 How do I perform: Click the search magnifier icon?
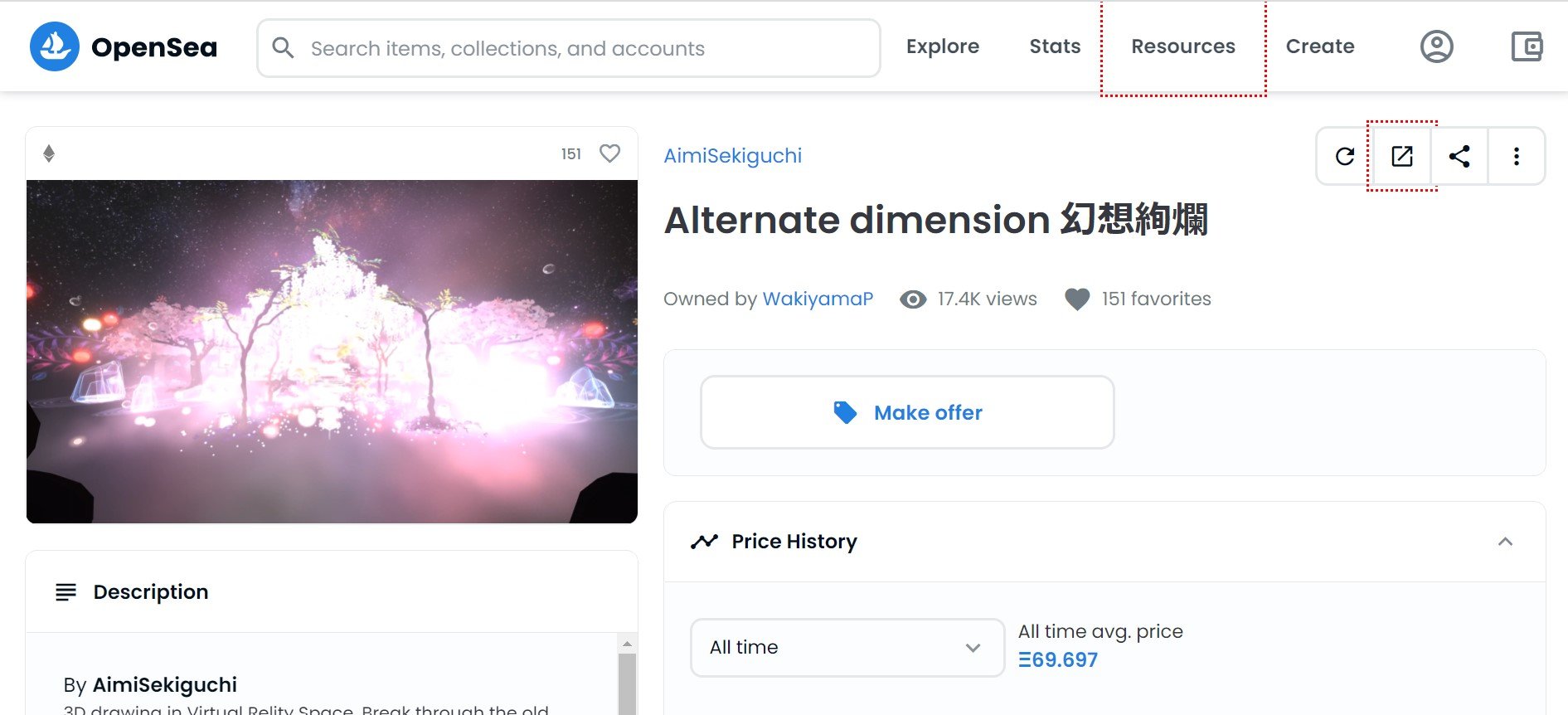click(x=283, y=48)
